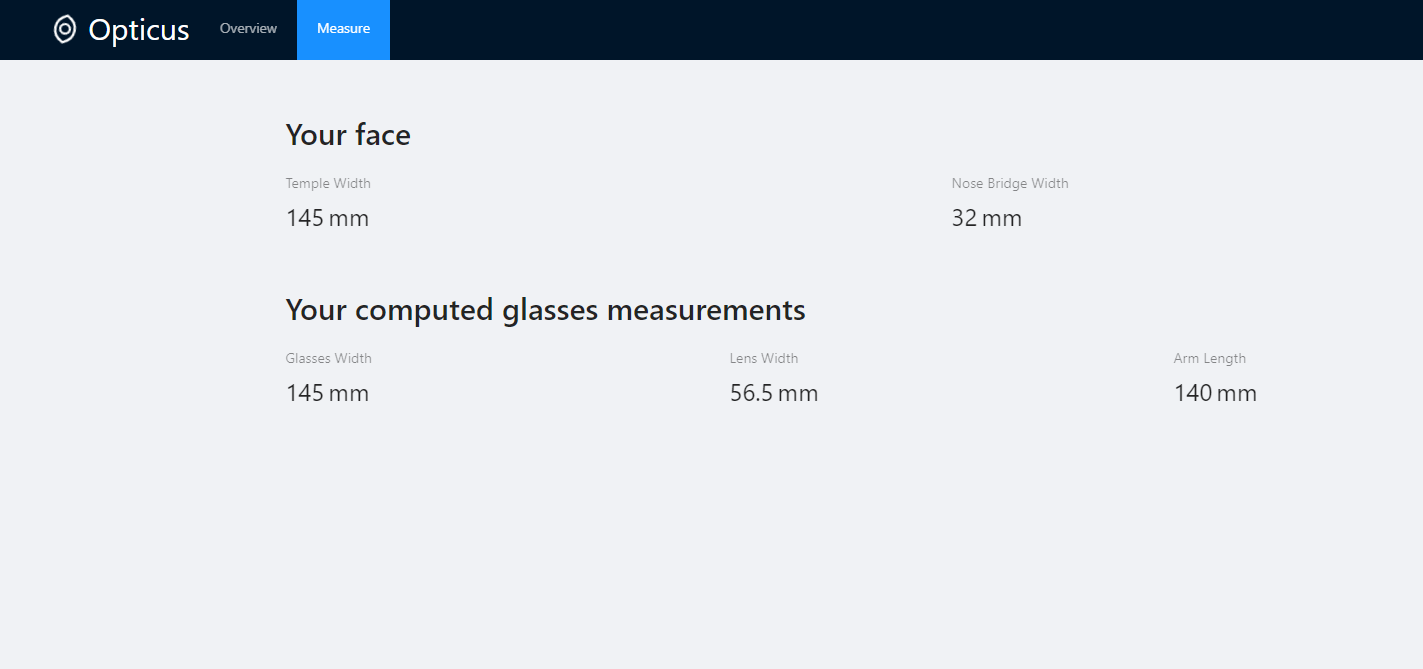Screen dimensions: 1423x669
Task: Click the mm unit beside 56.5
Action: click(799, 394)
